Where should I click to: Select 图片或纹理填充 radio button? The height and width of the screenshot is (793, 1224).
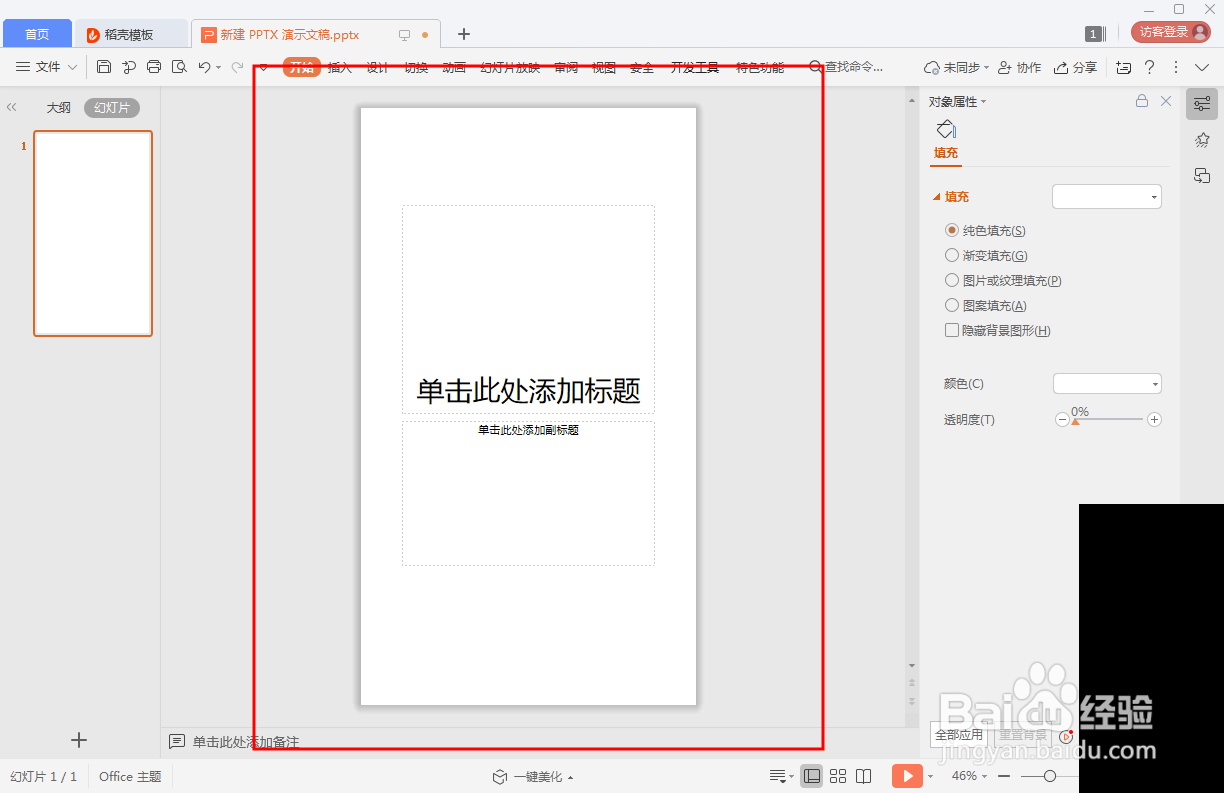click(x=952, y=280)
